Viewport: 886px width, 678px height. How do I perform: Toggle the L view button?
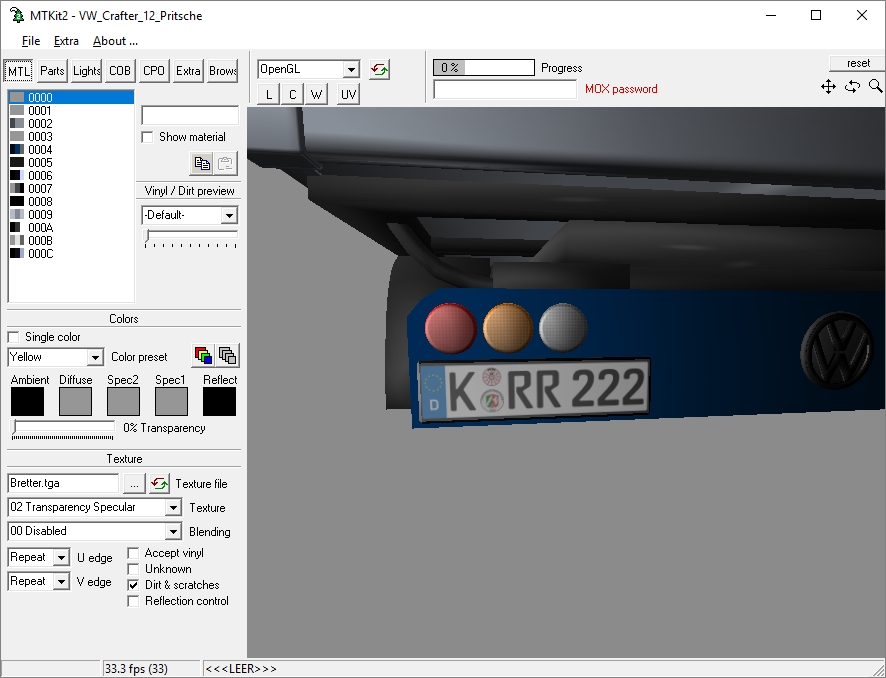[x=268, y=94]
